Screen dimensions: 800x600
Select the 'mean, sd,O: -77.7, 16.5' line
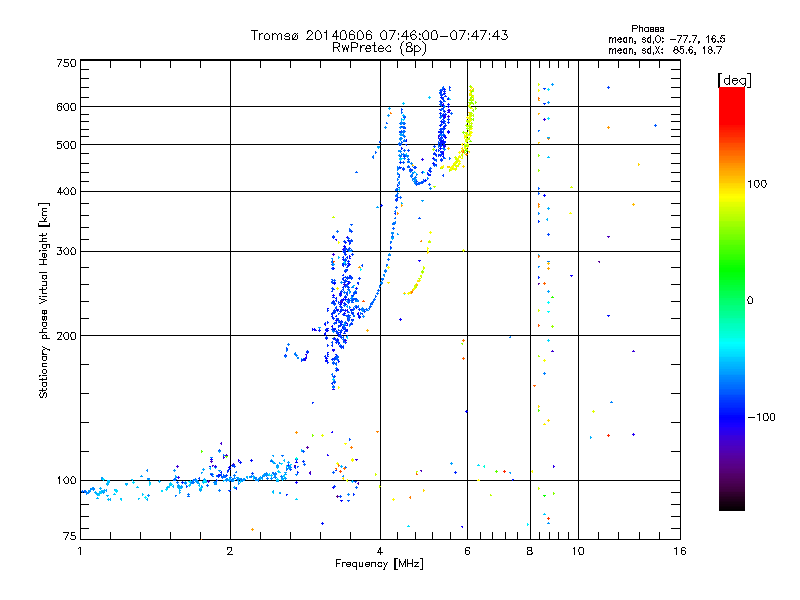coord(666,39)
